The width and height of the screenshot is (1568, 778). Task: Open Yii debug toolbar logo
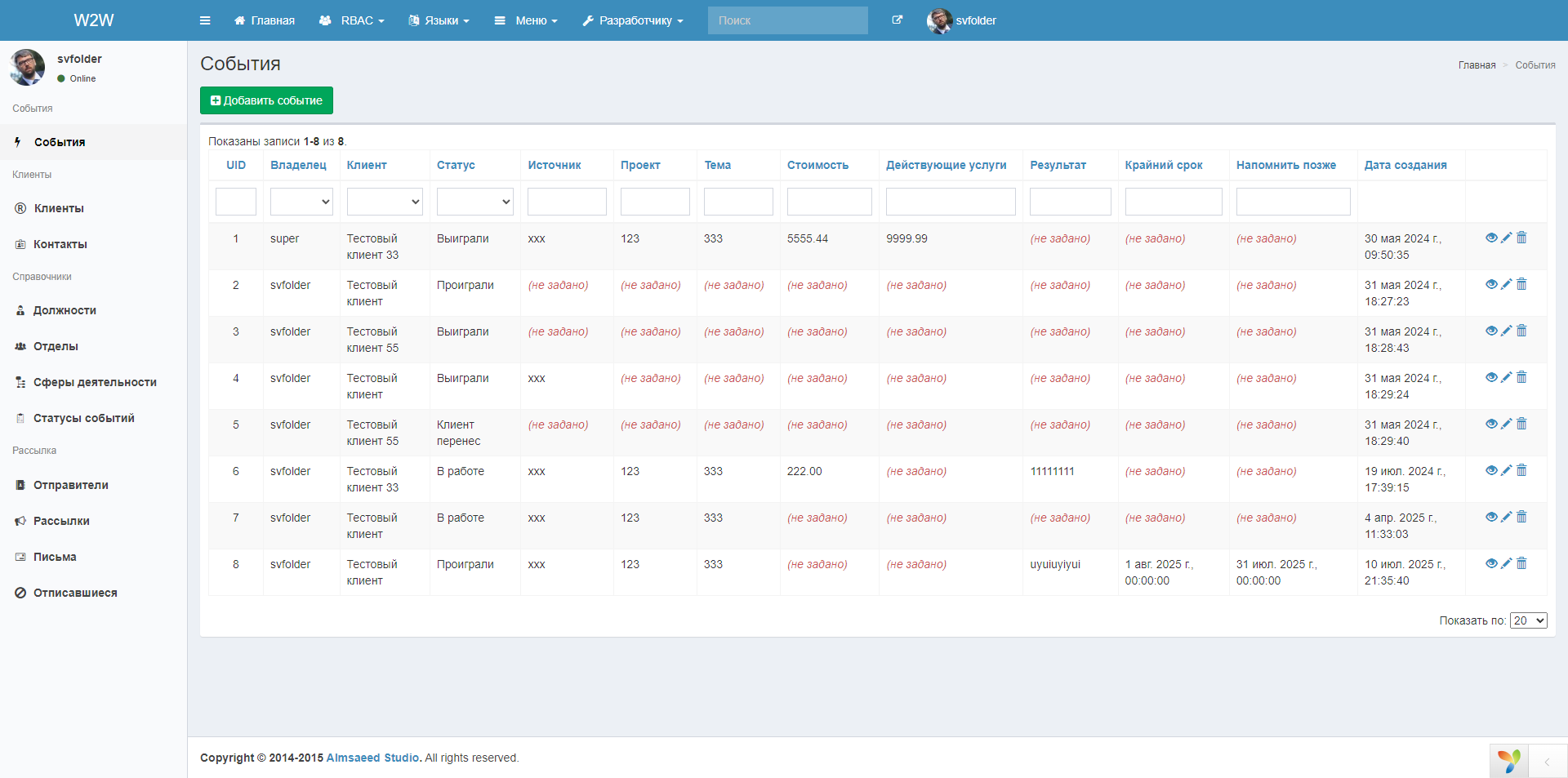[x=1508, y=761]
